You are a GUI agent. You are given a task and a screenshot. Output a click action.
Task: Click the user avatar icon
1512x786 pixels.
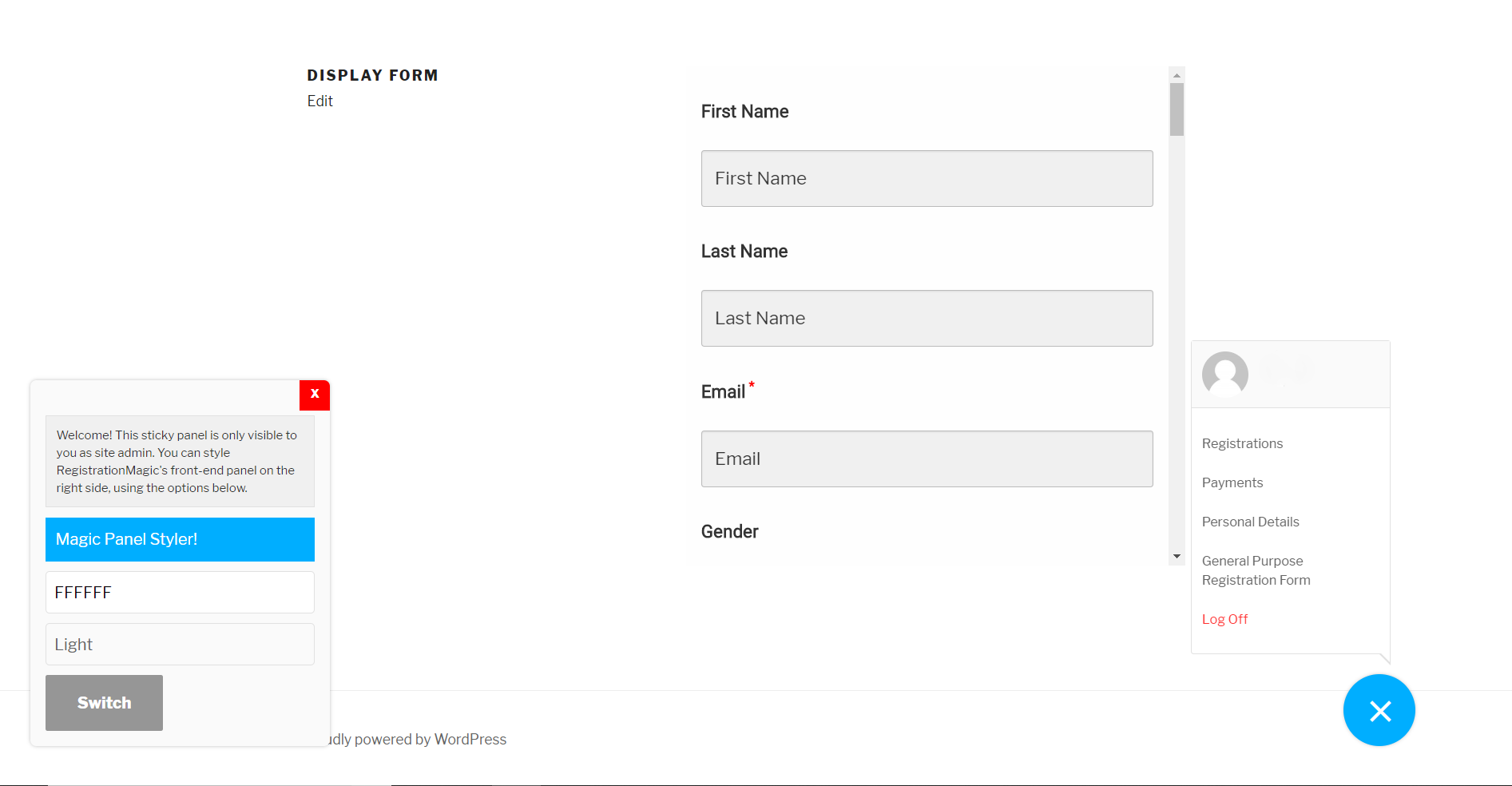click(1224, 374)
